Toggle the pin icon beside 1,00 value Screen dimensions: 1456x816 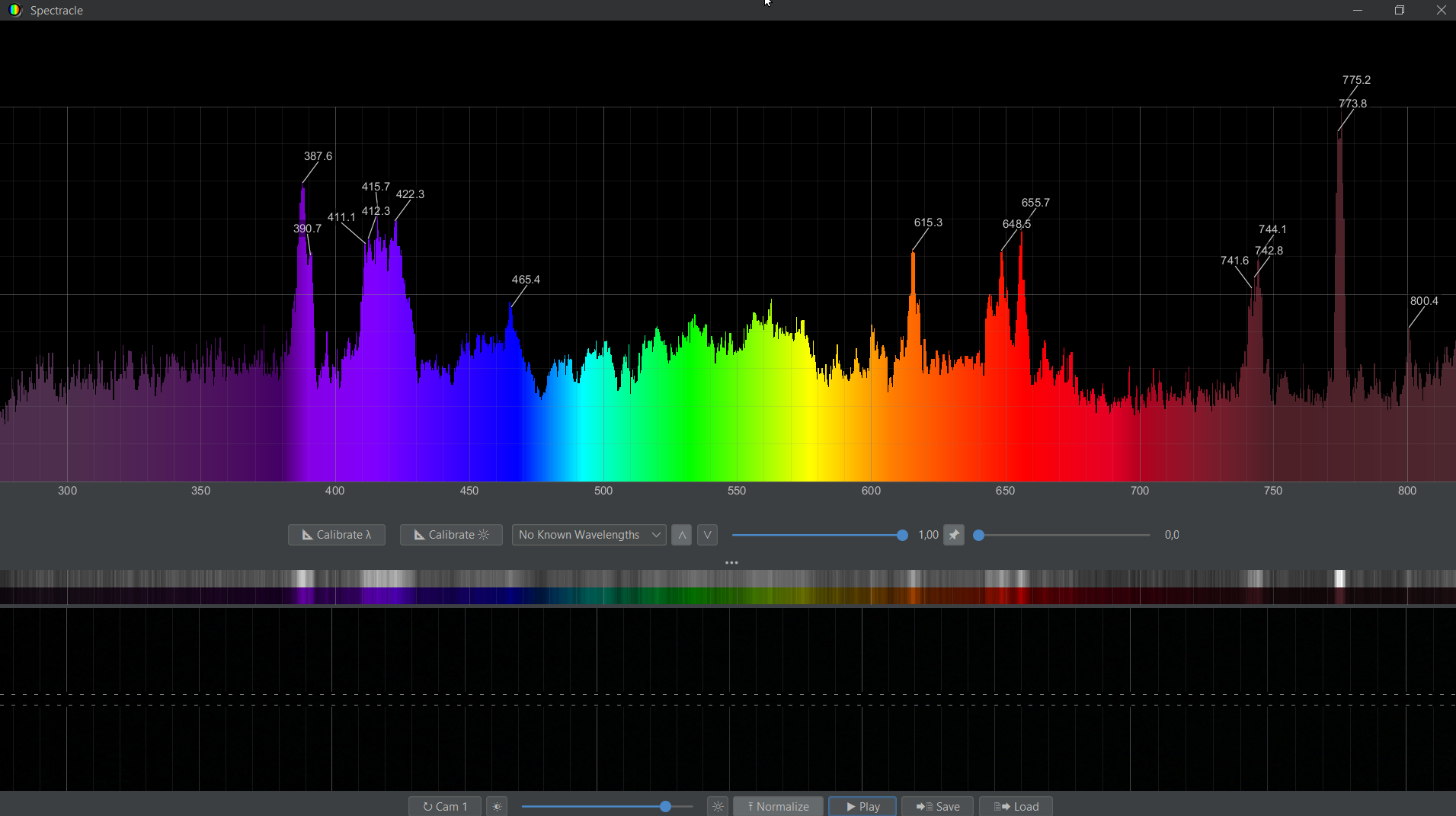coord(954,535)
